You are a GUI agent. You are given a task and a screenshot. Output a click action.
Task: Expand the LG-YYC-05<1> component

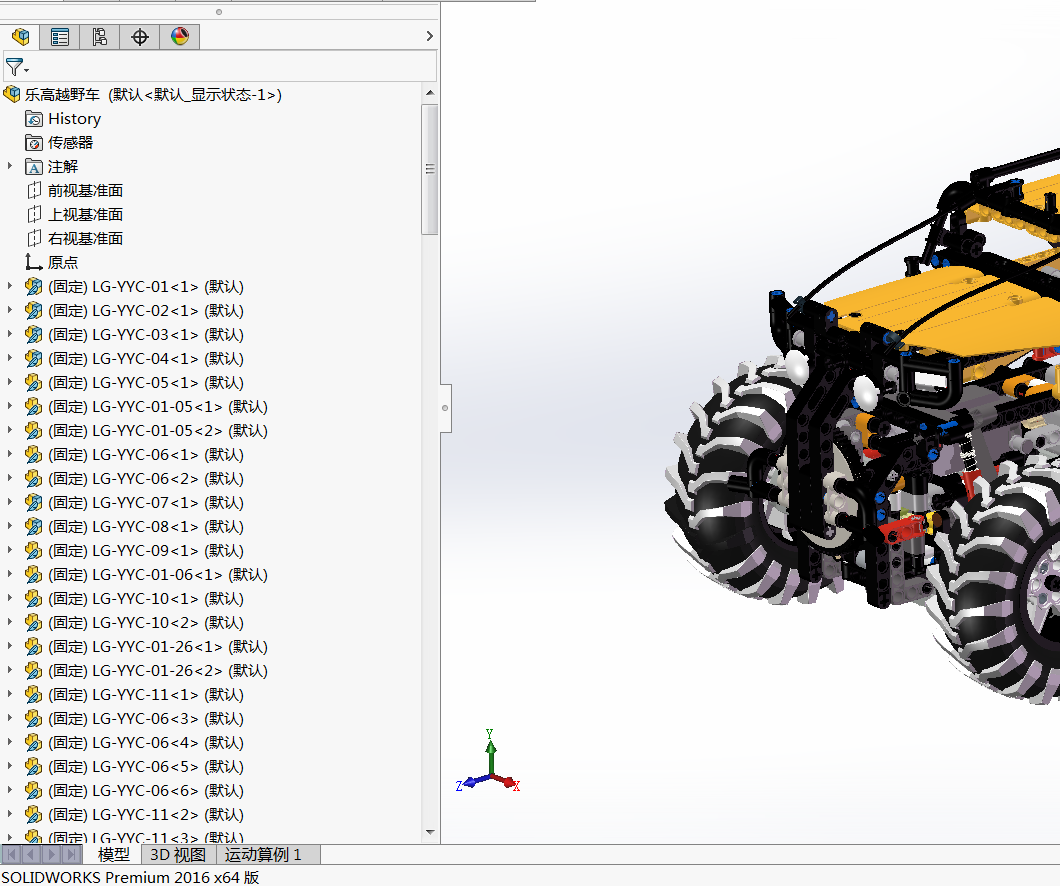[x=9, y=382]
